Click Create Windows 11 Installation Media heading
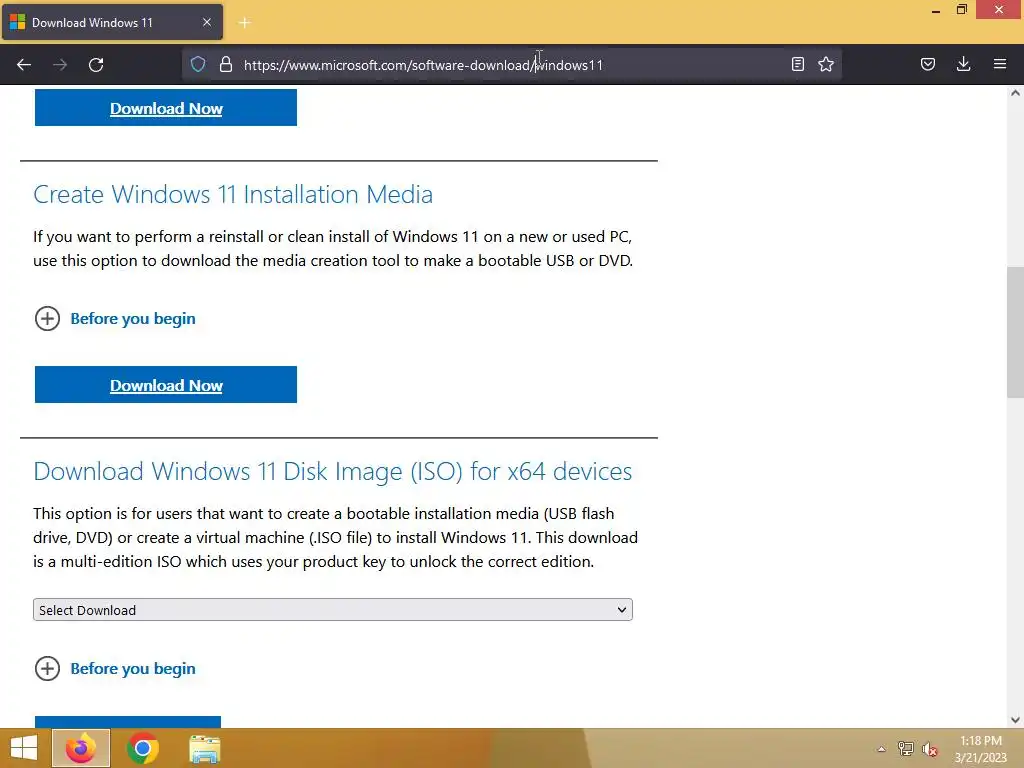The height and width of the screenshot is (768, 1024). 233,195
